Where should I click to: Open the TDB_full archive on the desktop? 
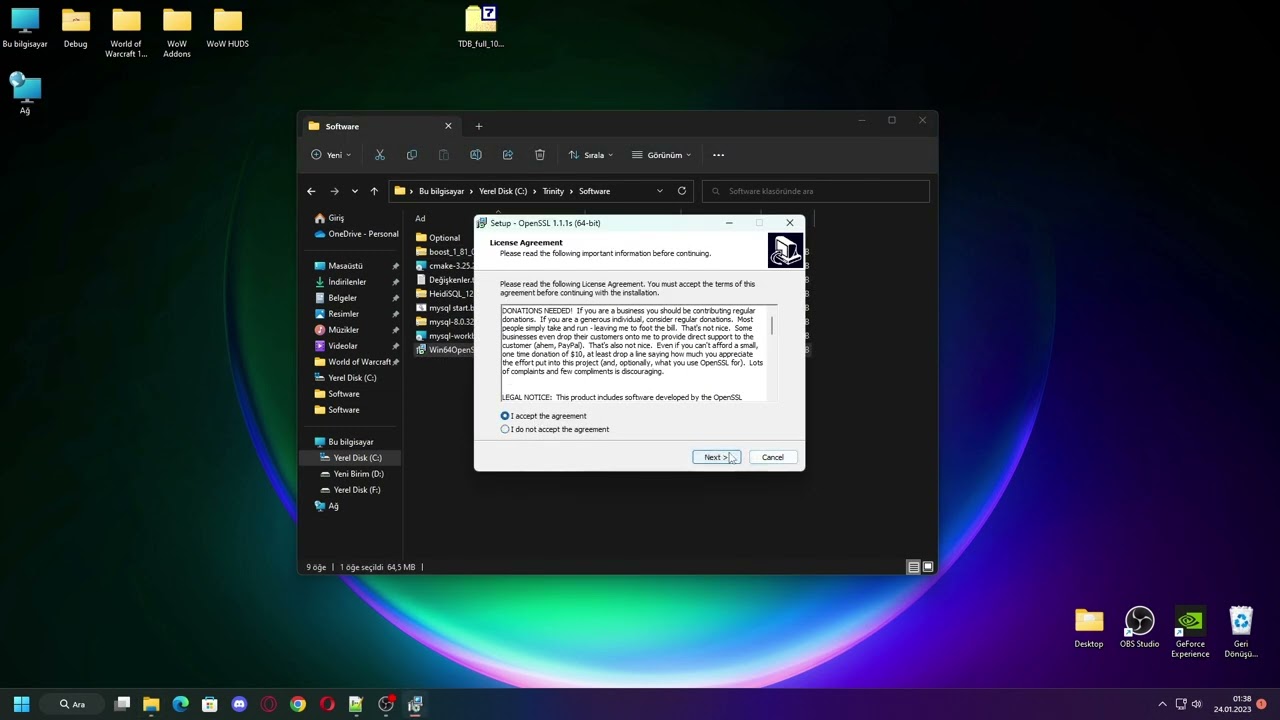coord(481,27)
